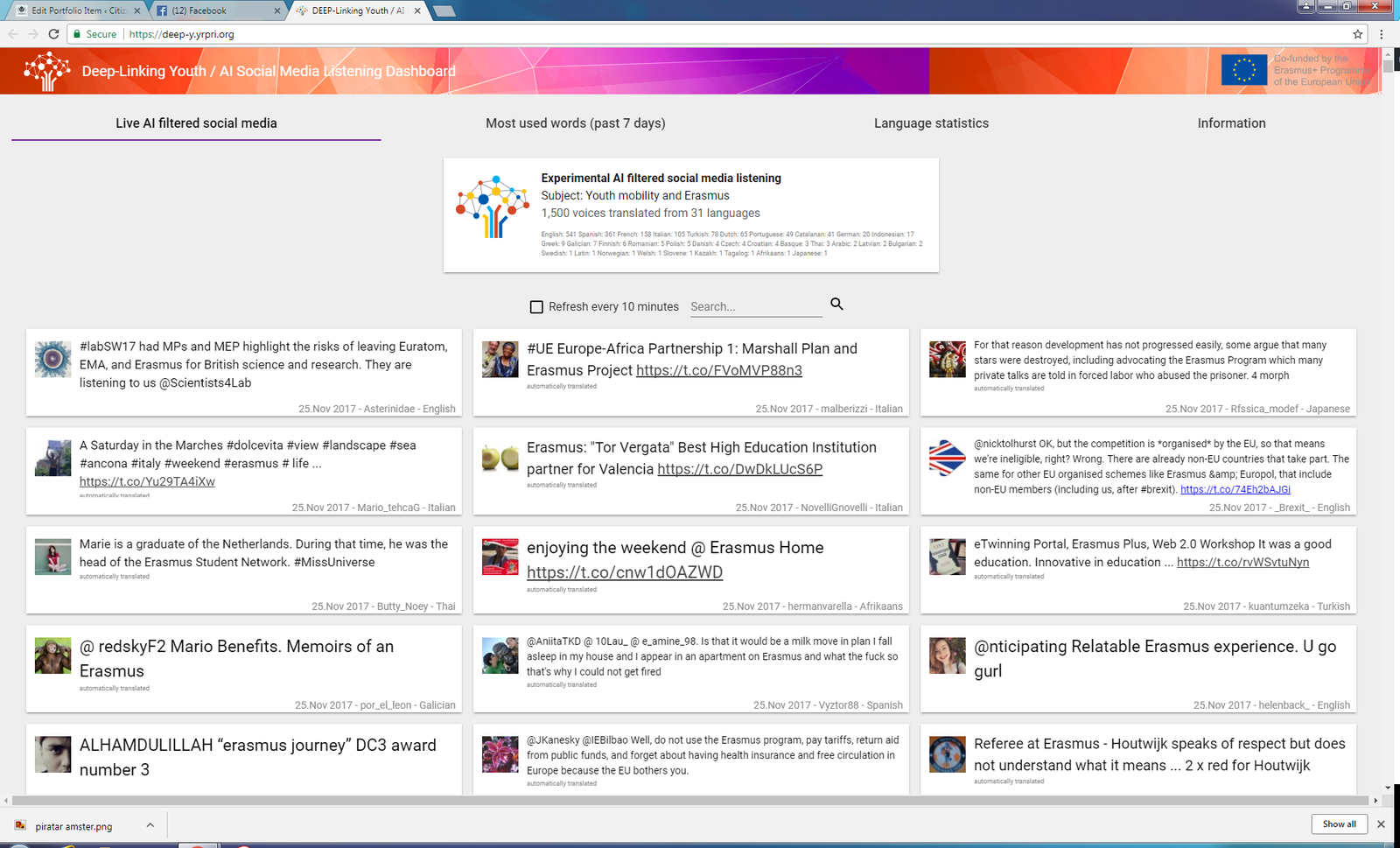
Task: Click header title Deep-Linking Youth / AI Social Media Listening Dashboard
Action: point(269,71)
